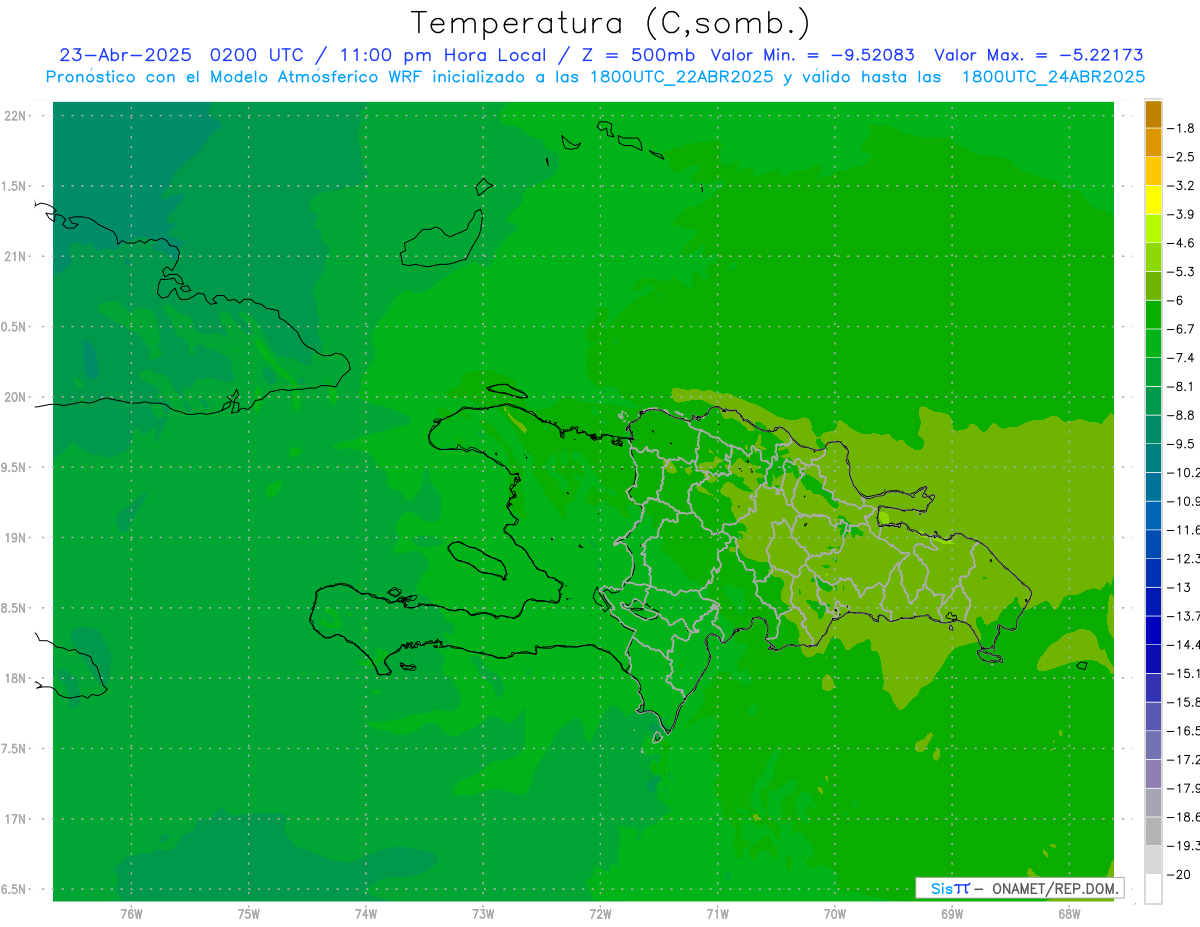Click the "70W" longitude label
The image size is (1200, 927).
[x=835, y=913]
